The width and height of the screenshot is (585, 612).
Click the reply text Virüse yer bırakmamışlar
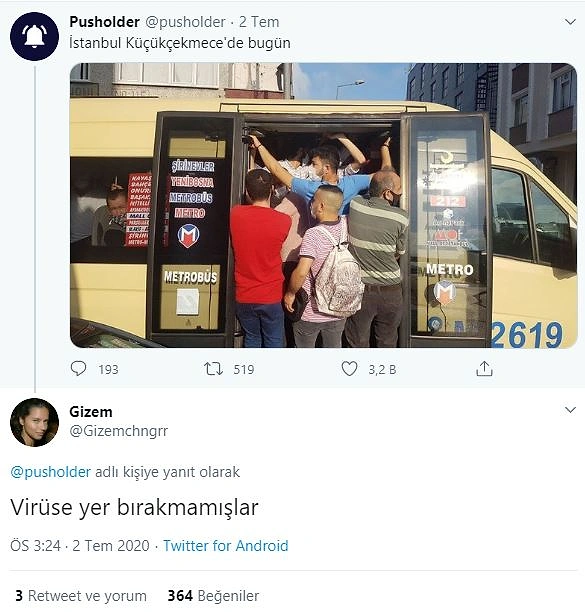pyautogui.click(x=134, y=508)
